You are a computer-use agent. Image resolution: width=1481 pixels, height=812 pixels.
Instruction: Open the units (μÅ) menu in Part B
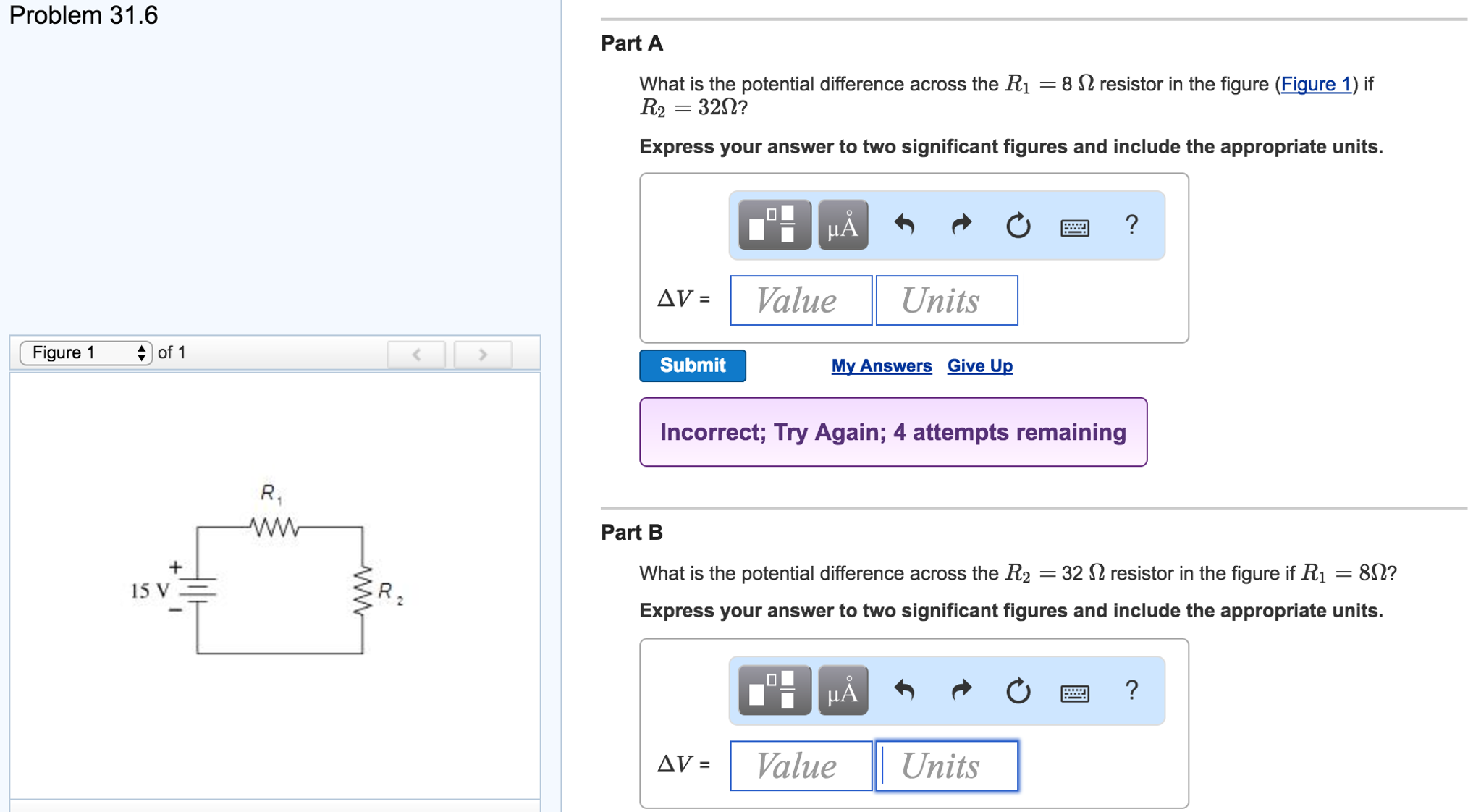click(x=842, y=690)
